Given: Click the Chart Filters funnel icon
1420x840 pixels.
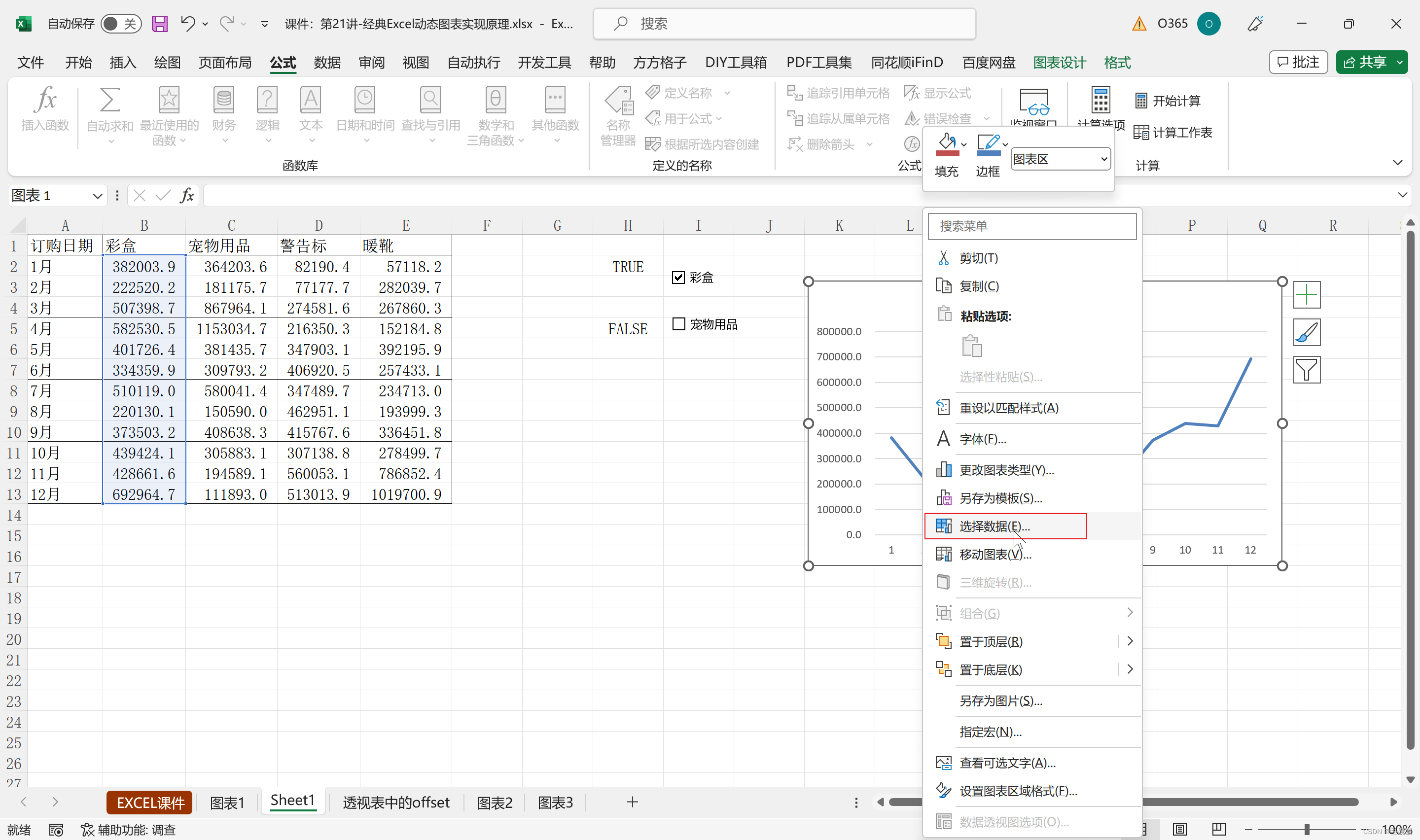Looking at the screenshot, I should [1306, 370].
